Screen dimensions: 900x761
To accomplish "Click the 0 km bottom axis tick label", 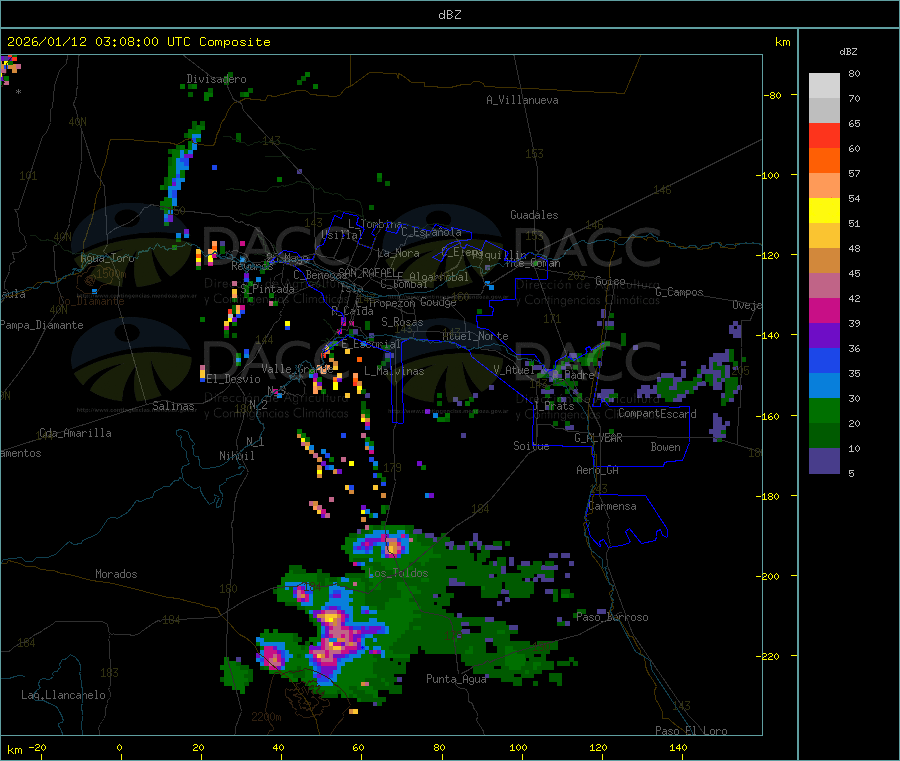I will coord(119,747).
